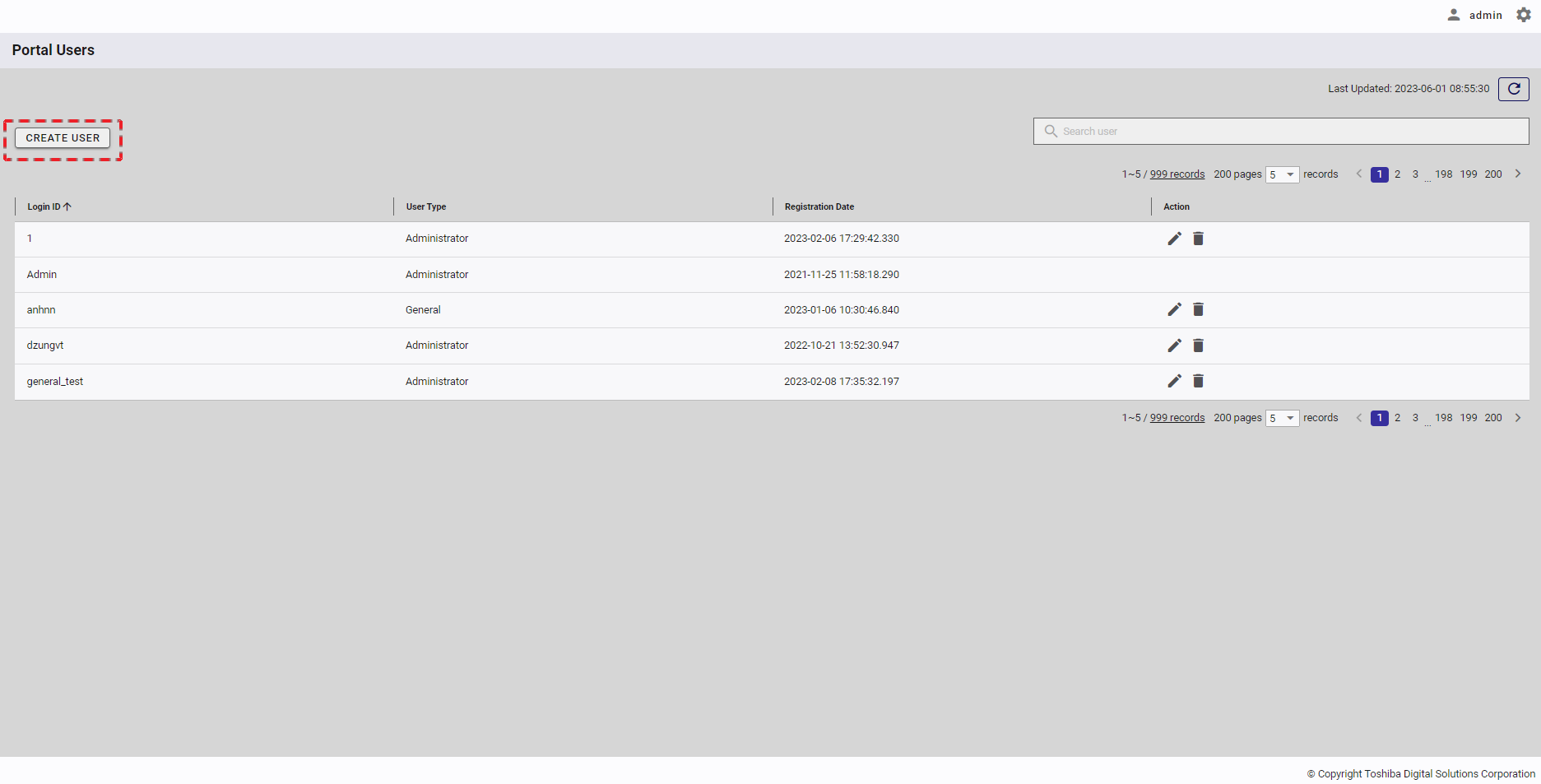
Task: Go to page 2 in top pagination
Action: point(1397,174)
